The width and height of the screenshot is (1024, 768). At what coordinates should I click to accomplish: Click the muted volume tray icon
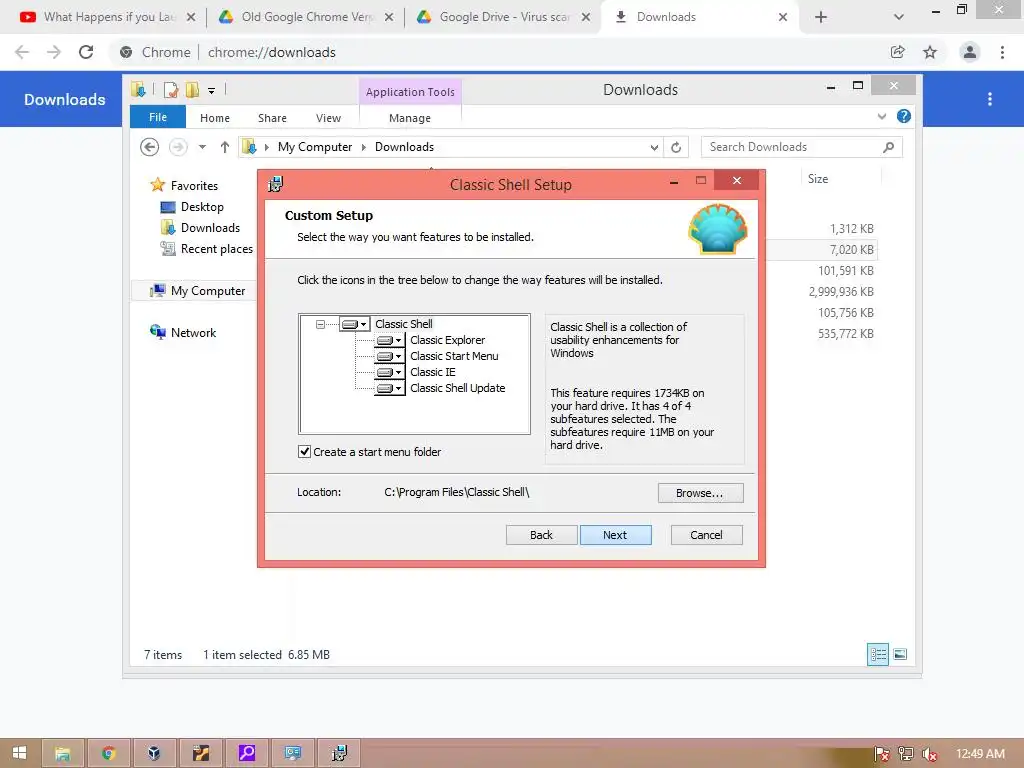pyautogui.click(x=929, y=754)
